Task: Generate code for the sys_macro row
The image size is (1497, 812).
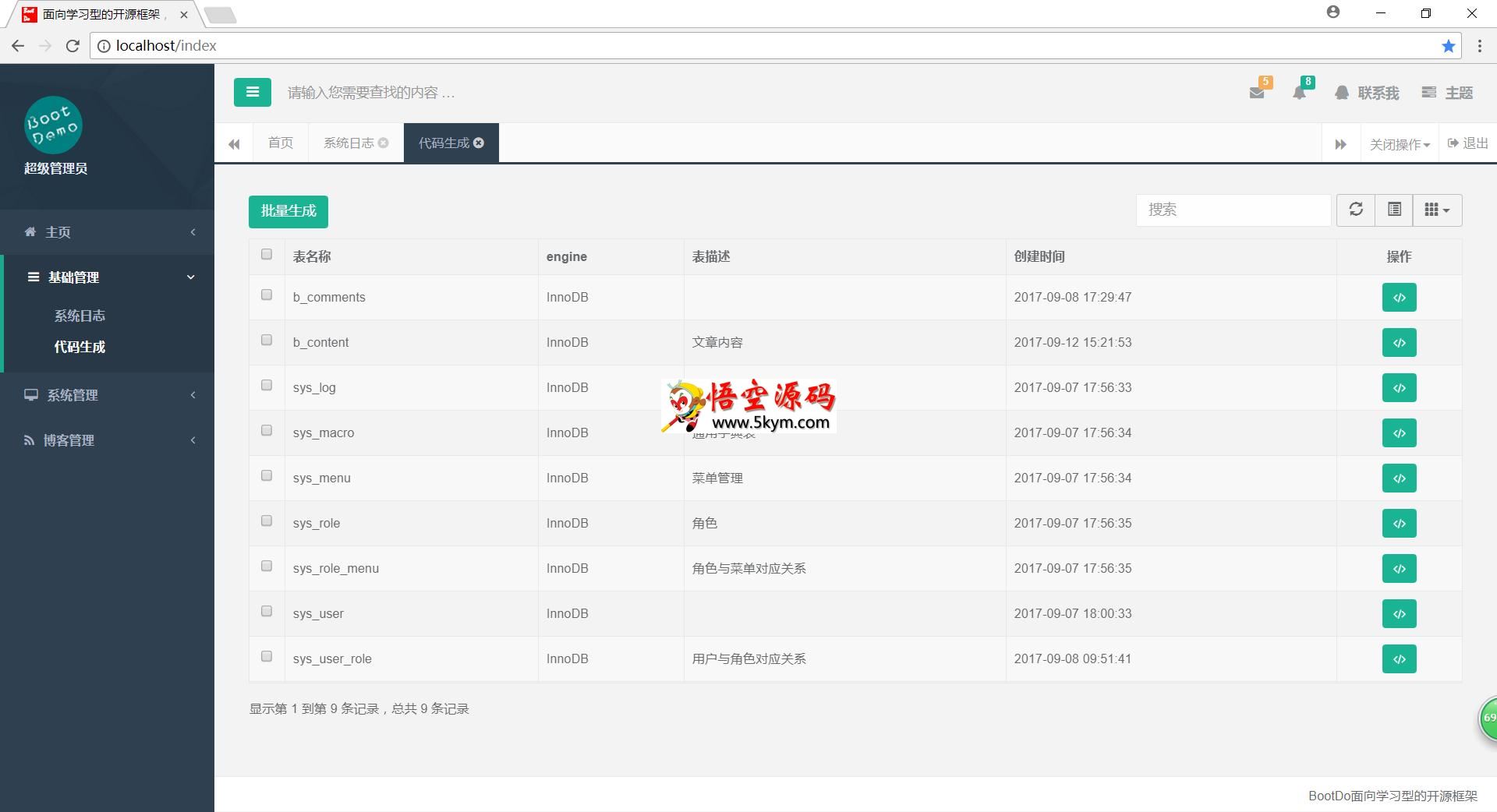Action: [x=1399, y=432]
